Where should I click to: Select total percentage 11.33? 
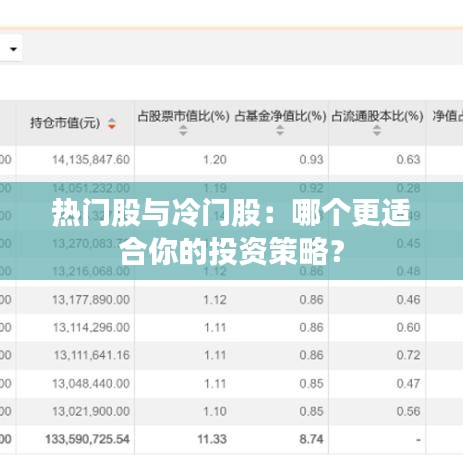click(x=212, y=439)
